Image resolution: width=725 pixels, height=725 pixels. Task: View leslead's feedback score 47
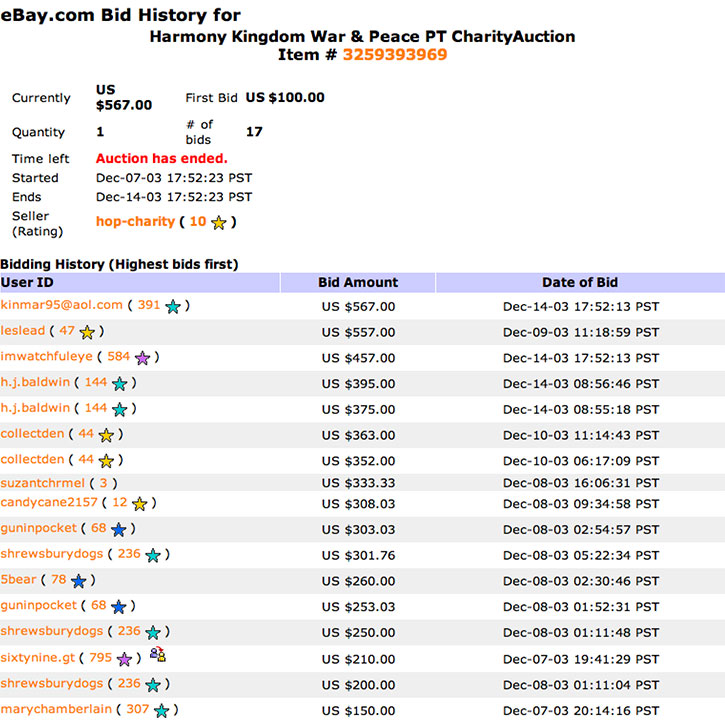point(67,331)
